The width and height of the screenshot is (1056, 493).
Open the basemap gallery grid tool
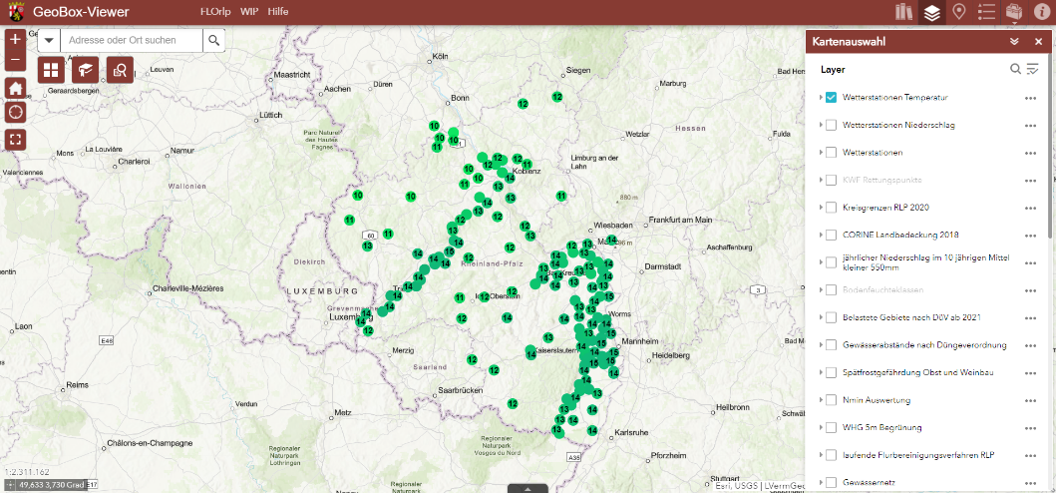[51, 69]
